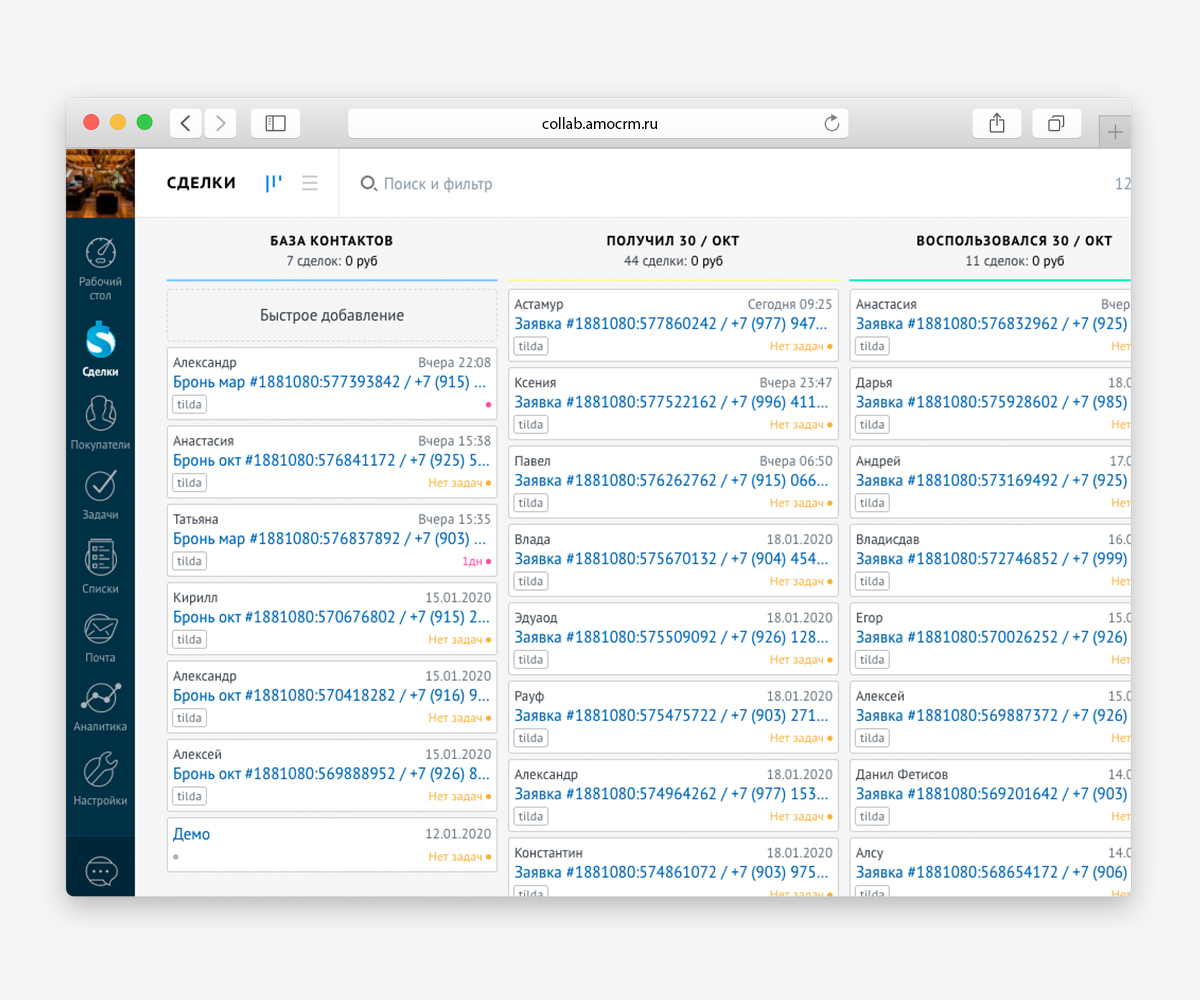Click tilda tag on Астамур's deal

[531, 346]
